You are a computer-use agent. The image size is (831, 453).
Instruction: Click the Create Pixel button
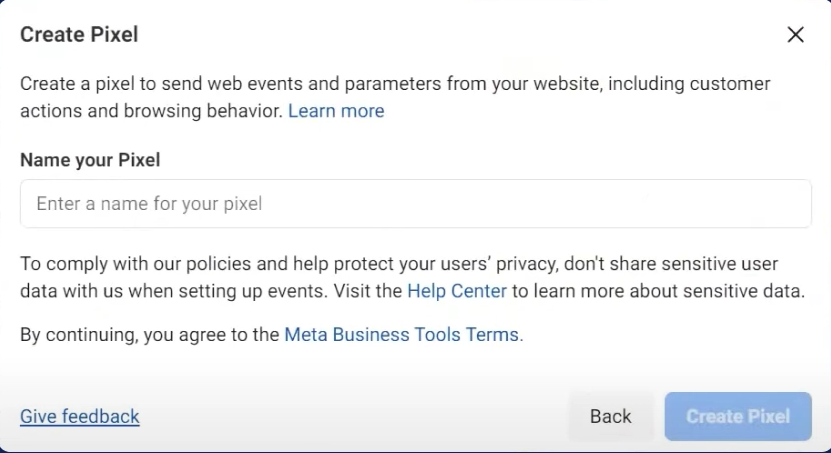point(738,416)
